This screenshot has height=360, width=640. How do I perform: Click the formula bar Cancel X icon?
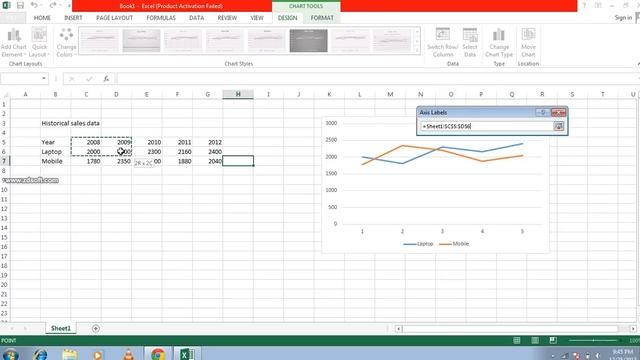pos(72,79)
